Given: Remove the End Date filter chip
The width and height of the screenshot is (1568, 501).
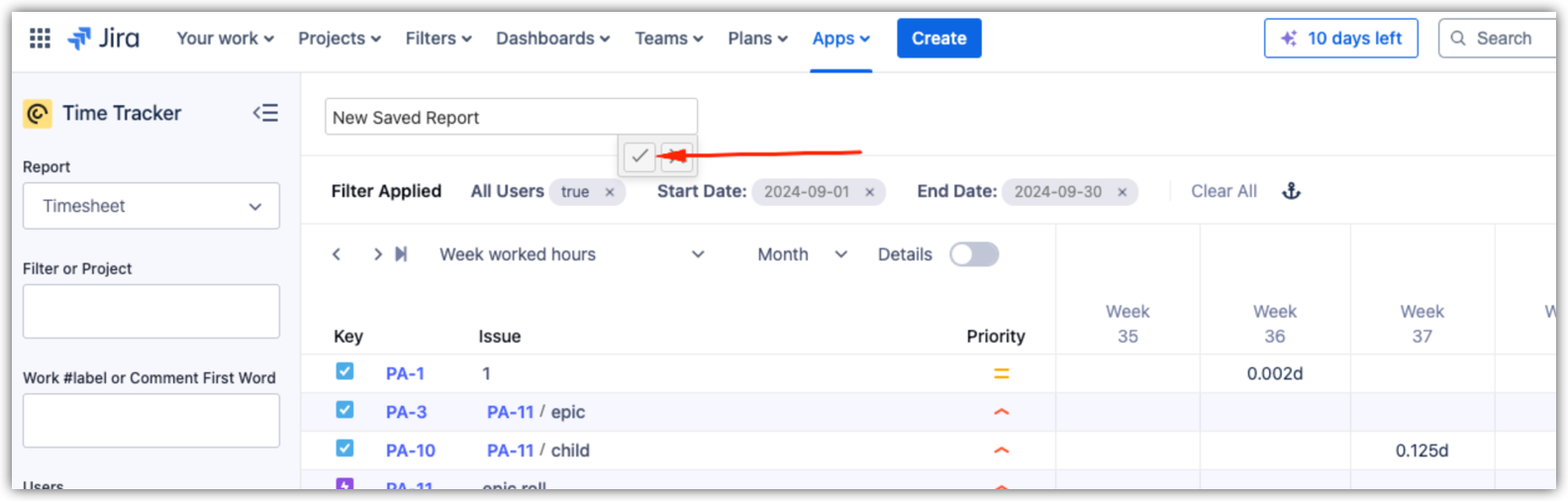Looking at the screenshot, I should coord(1123,192).
